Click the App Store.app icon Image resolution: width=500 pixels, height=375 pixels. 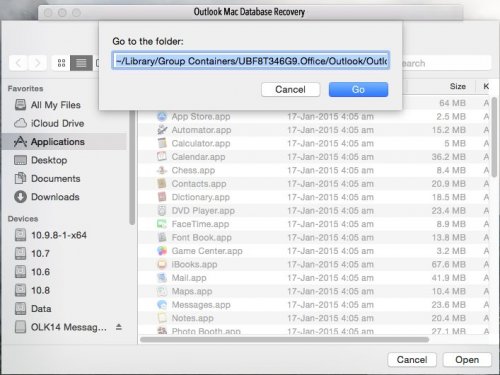coord(162,116)
